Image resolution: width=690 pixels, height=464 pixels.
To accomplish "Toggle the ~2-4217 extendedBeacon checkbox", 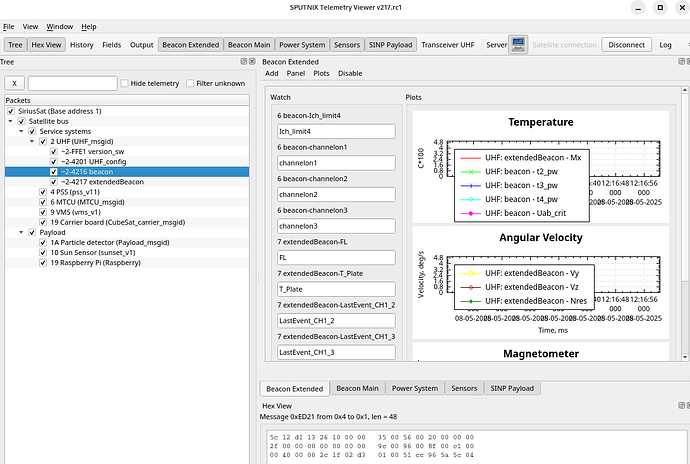I will [54, 182].
